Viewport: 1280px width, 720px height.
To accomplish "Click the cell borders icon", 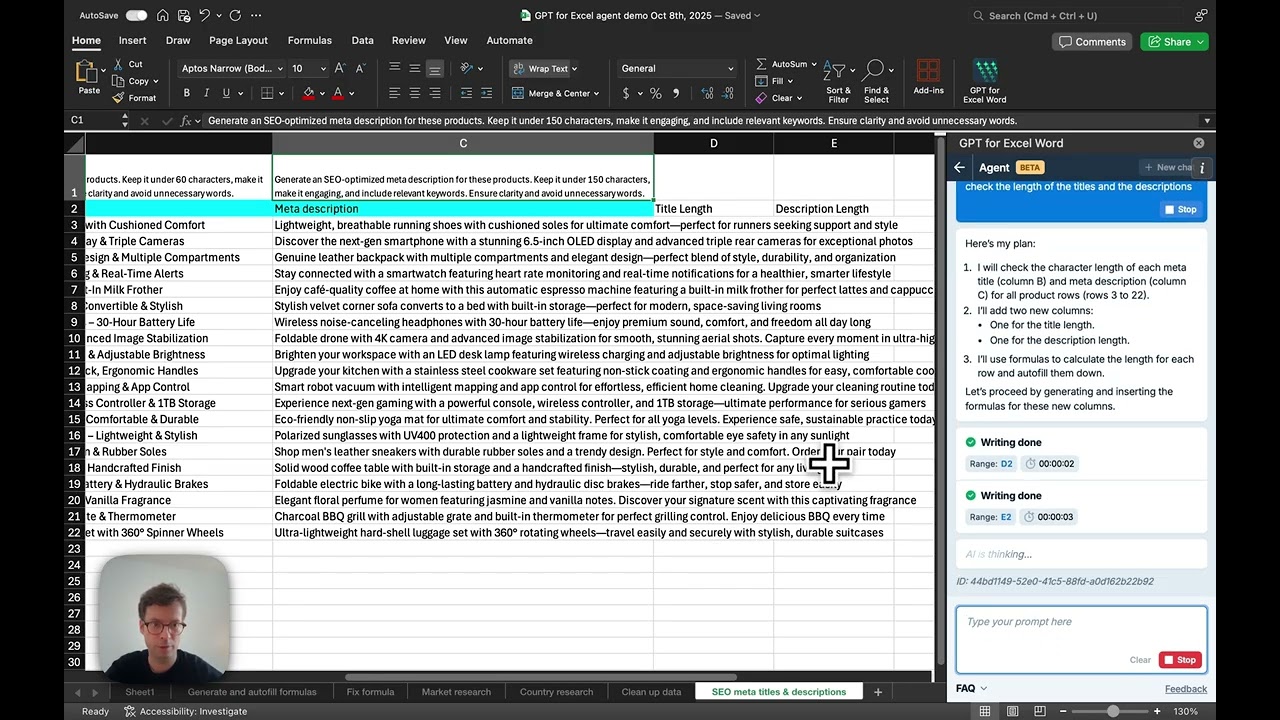I will tap(267, 93).
